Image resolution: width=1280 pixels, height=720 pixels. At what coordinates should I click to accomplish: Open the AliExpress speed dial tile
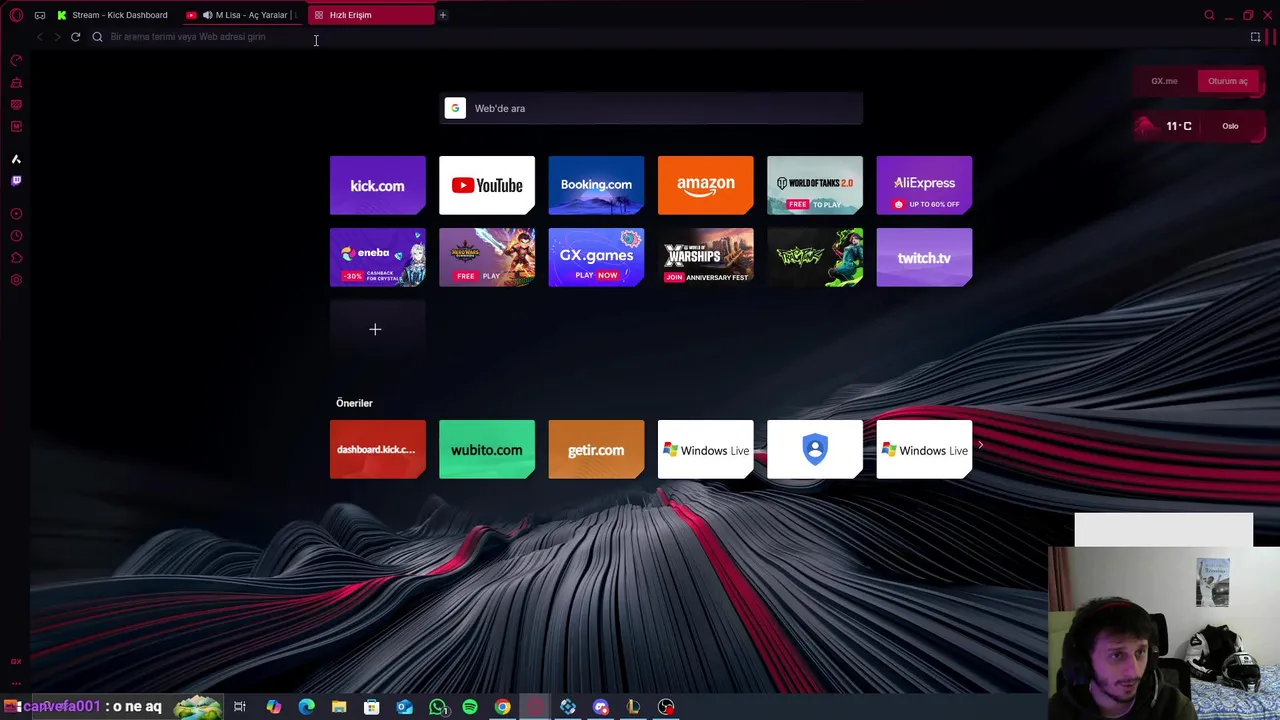(924, 185)
